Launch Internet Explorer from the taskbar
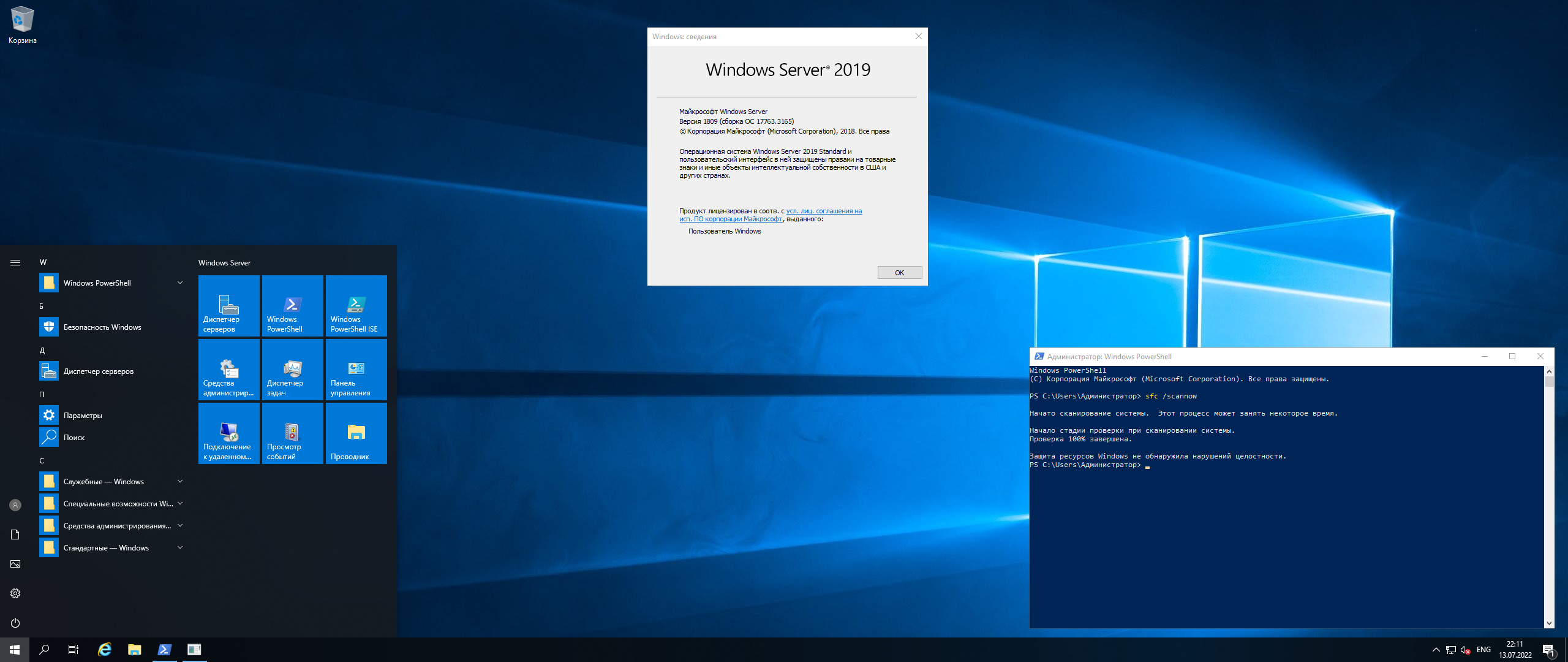Image resolution: width=1568 pixels, height=662 pixels. pyautogui.click(x=105, y=650)
